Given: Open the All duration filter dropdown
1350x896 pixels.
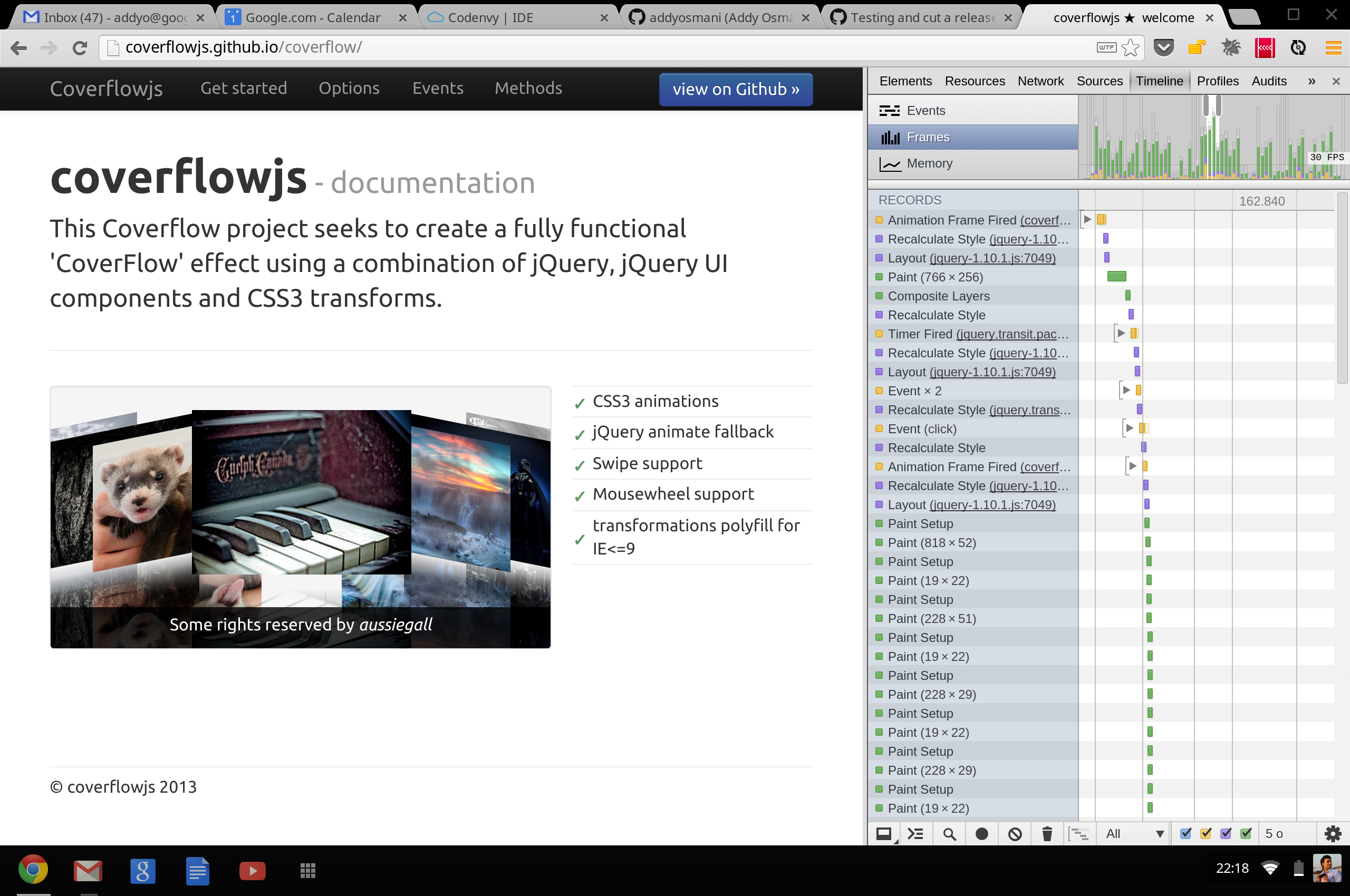Looking at the screenshot, I should pos(1134,834).
